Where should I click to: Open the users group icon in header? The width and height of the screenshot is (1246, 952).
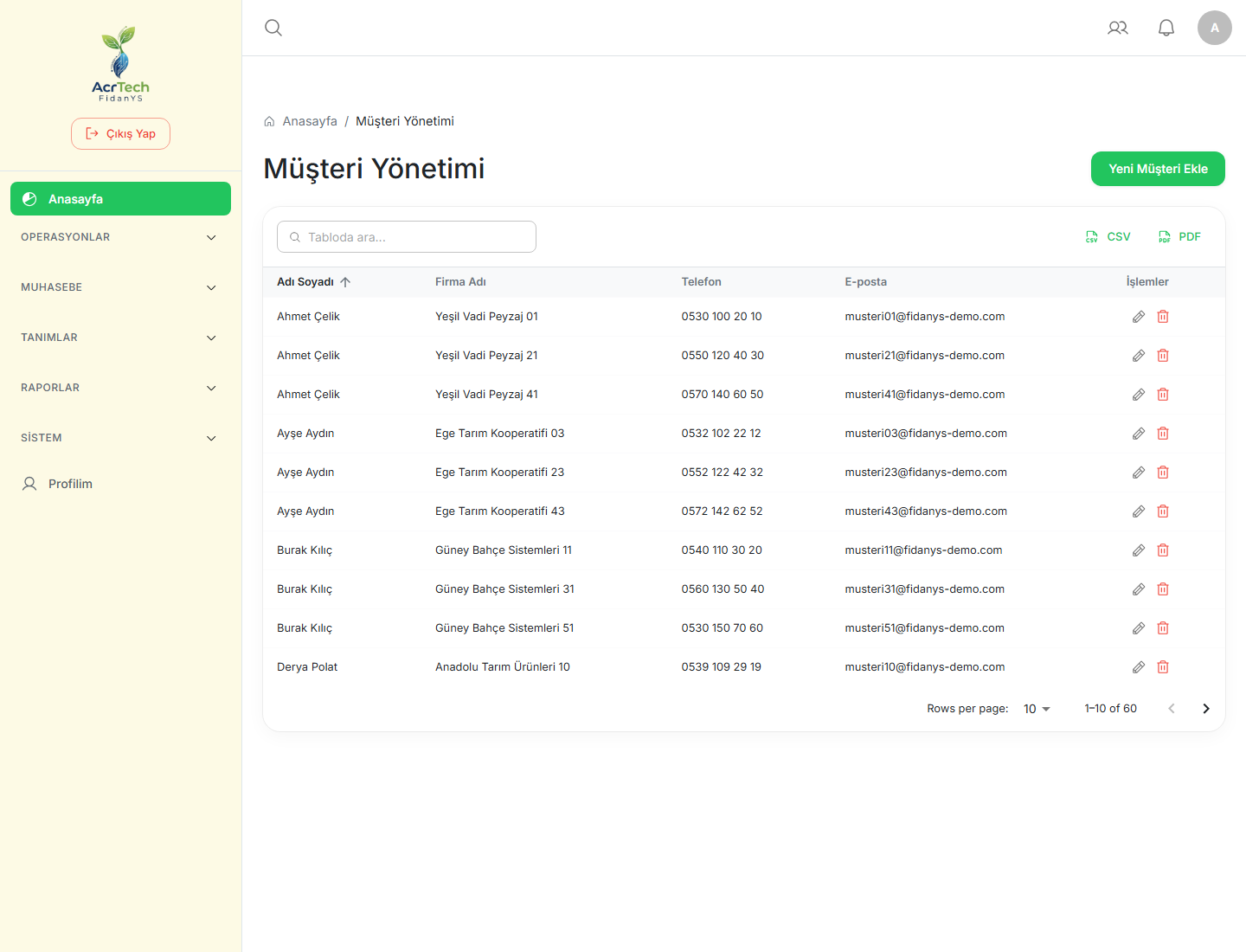coord(1118,28)
